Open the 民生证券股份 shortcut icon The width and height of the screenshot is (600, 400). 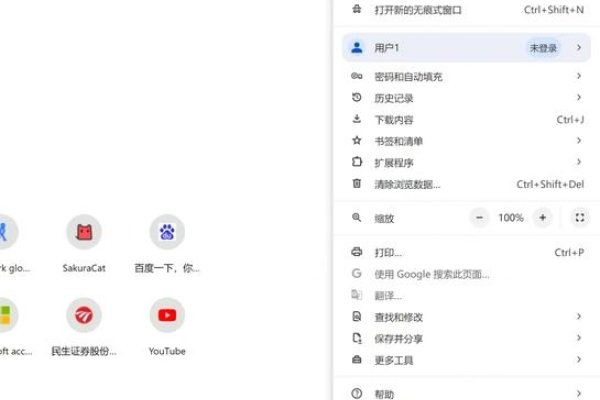84,315
